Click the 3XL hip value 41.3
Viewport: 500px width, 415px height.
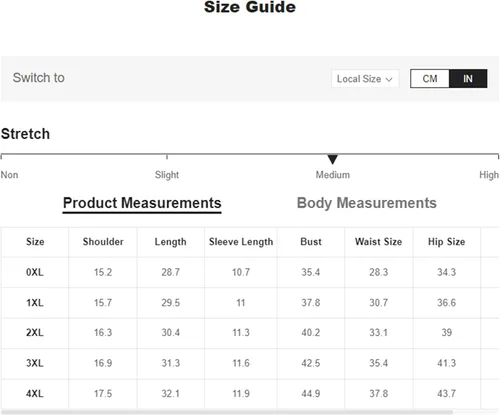[446, 363]
